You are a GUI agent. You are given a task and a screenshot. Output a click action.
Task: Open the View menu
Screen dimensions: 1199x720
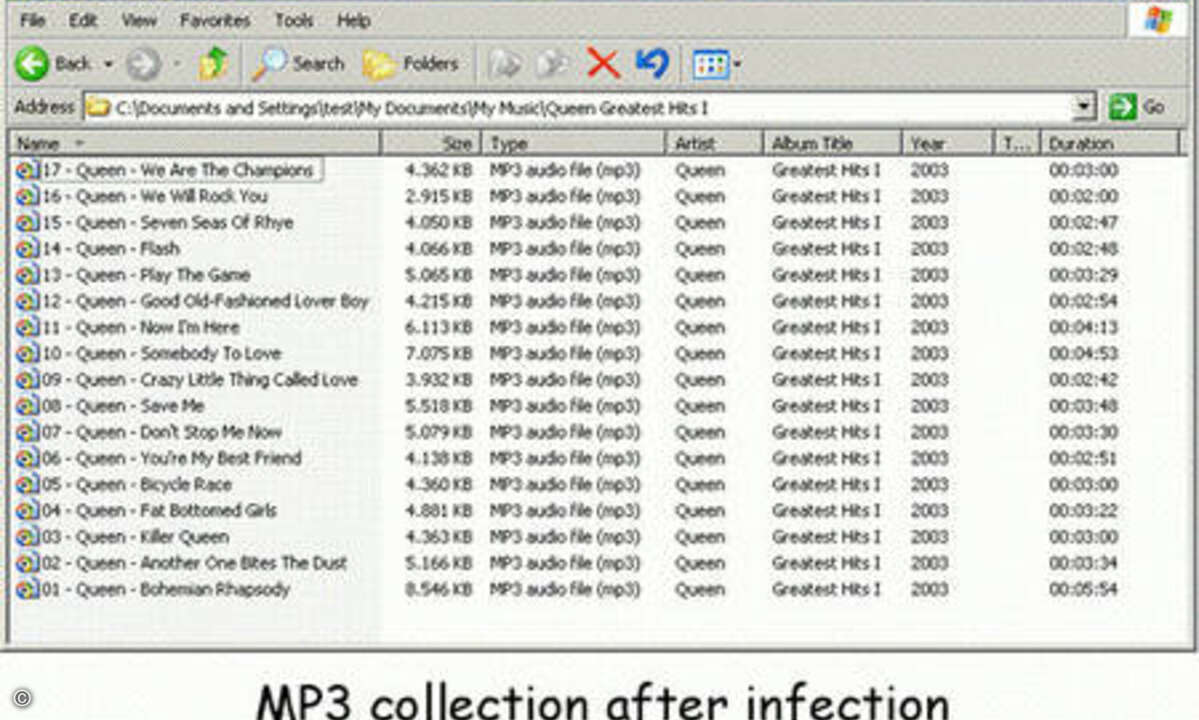pos(138,20)
